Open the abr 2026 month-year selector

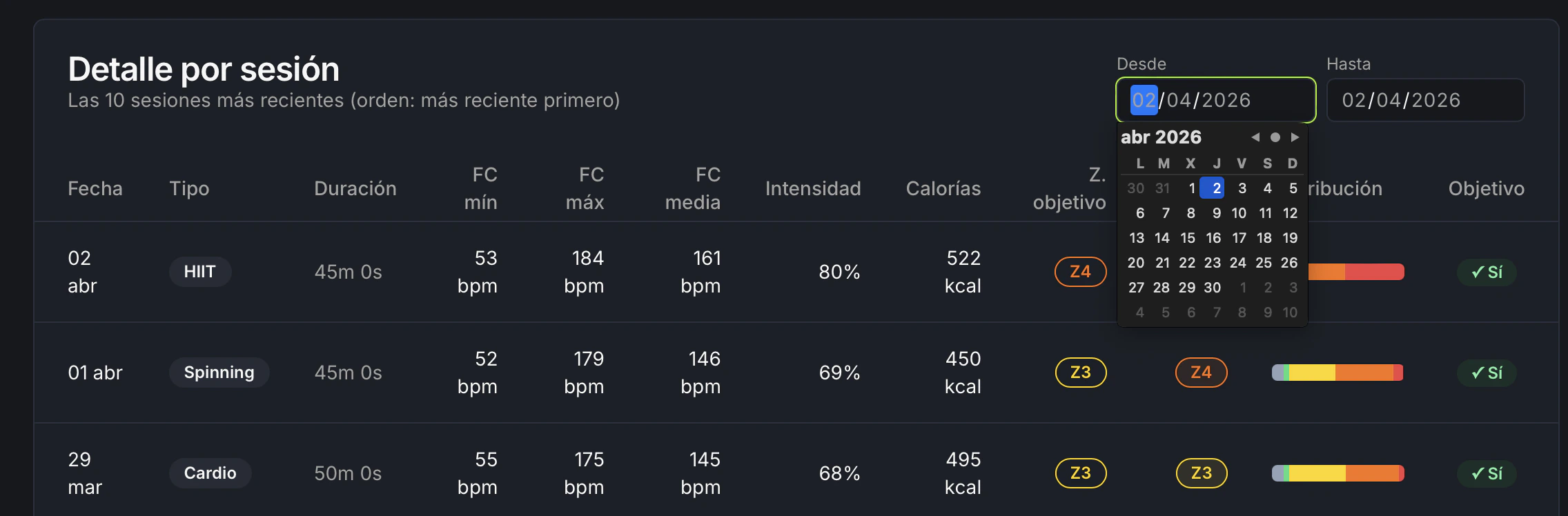1162,137
